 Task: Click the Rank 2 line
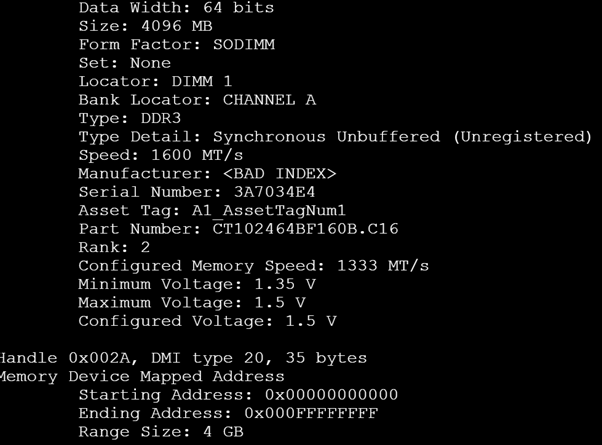pyautogui.click(x=114, y=247)
